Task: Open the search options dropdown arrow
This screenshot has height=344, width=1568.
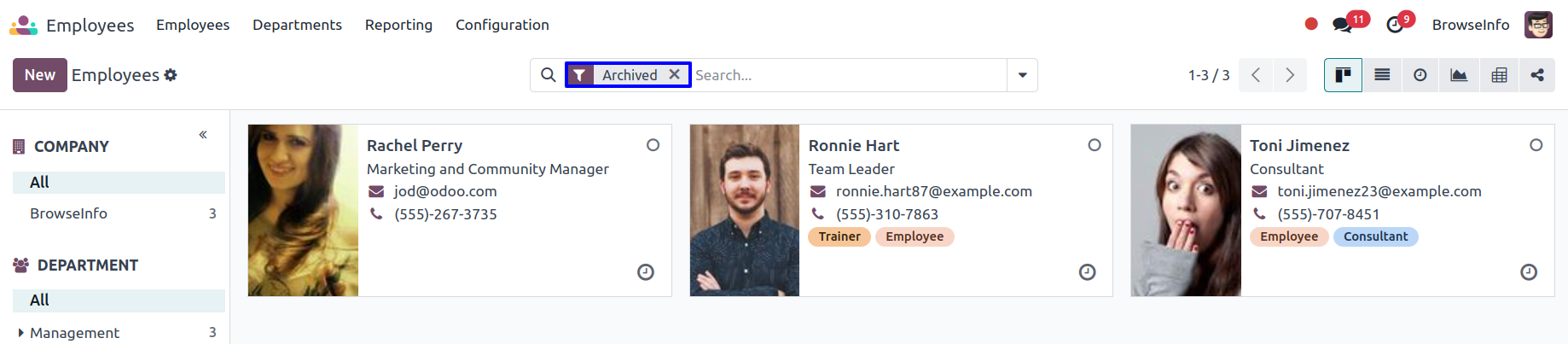Action: (x=1022, y=75)
